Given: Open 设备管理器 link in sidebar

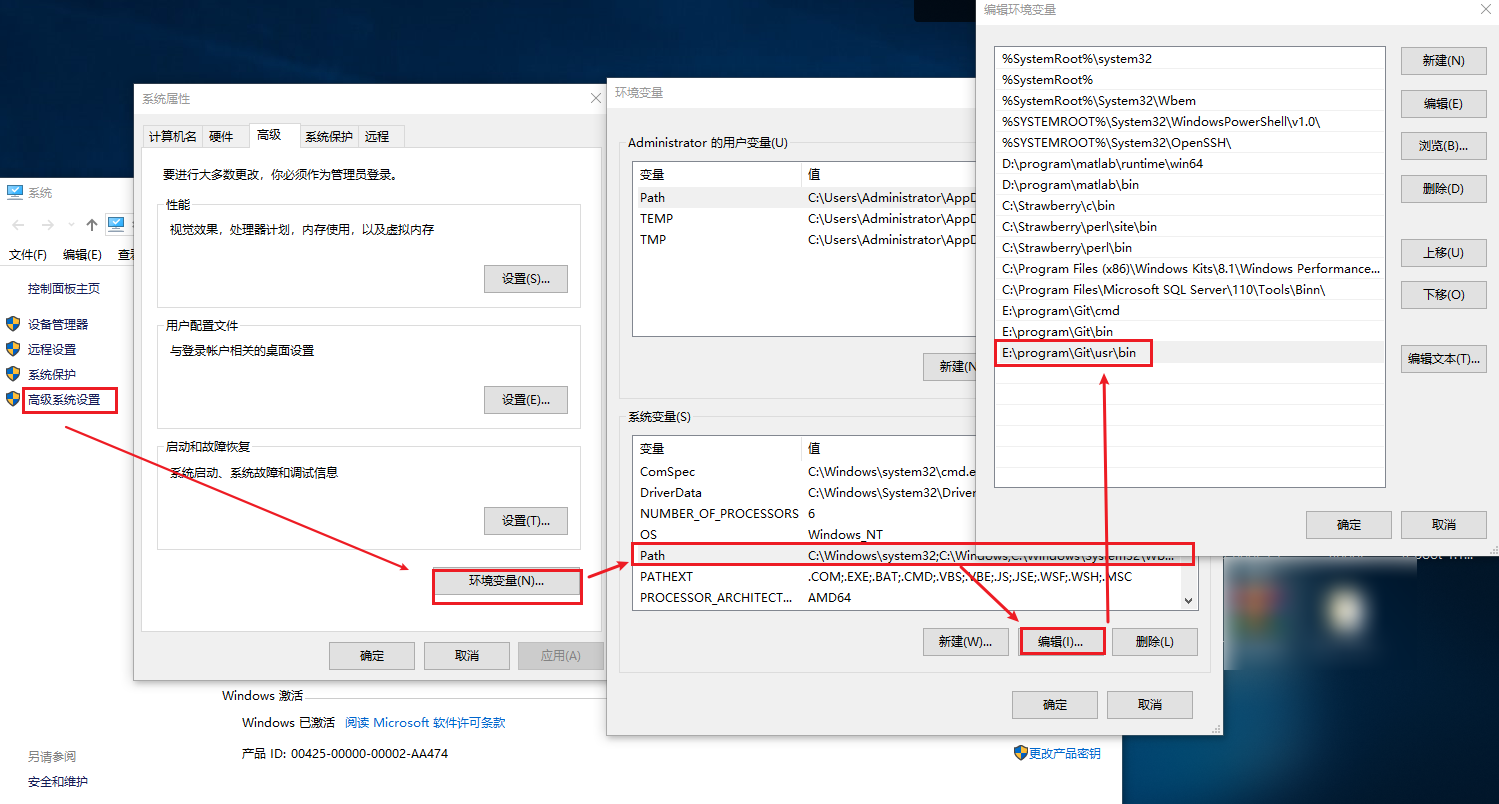Looking at the screenshot, I should pyautogui.click(x=58, y=324).
